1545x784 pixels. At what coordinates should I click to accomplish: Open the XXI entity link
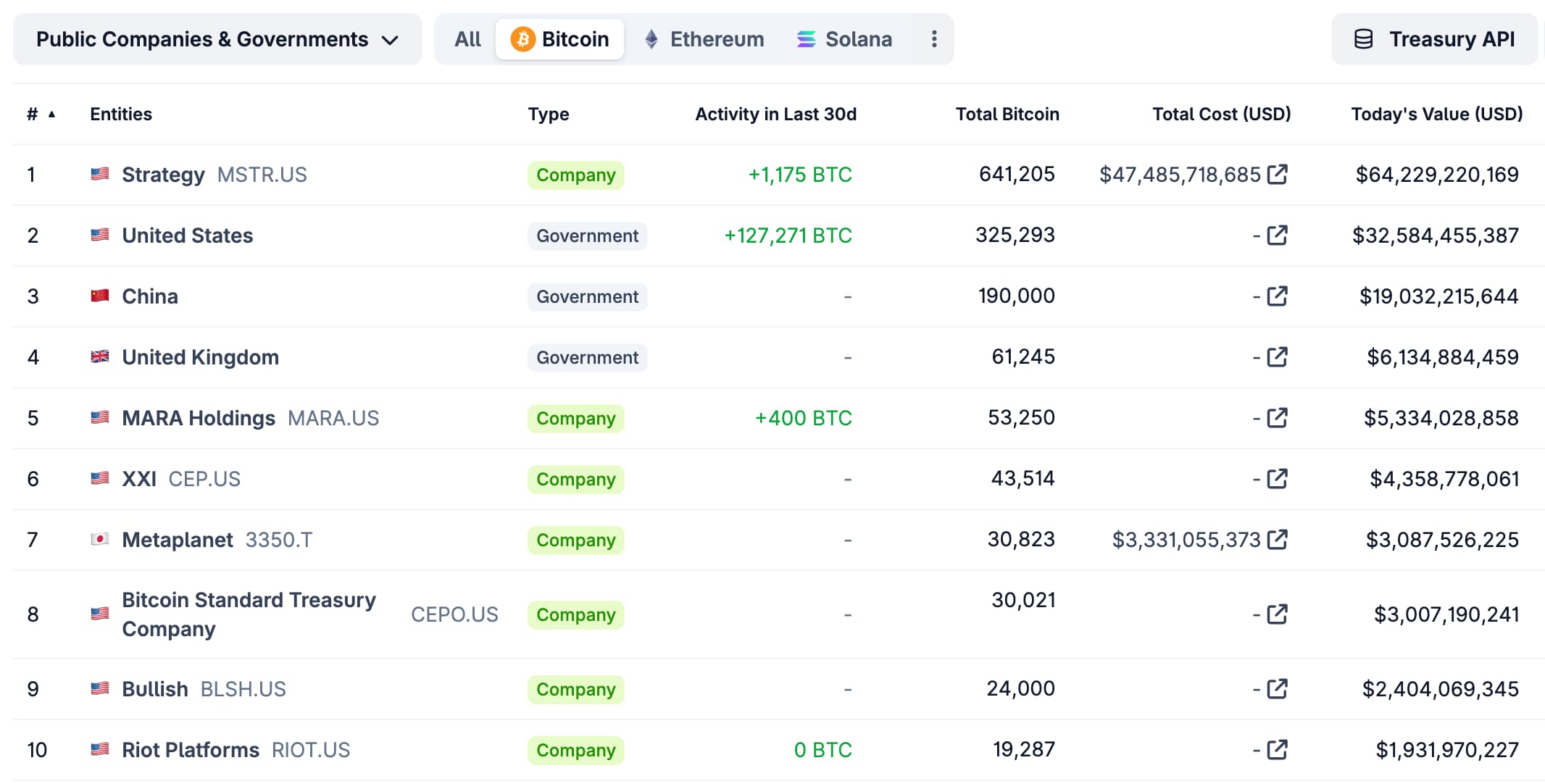point(139,479)
